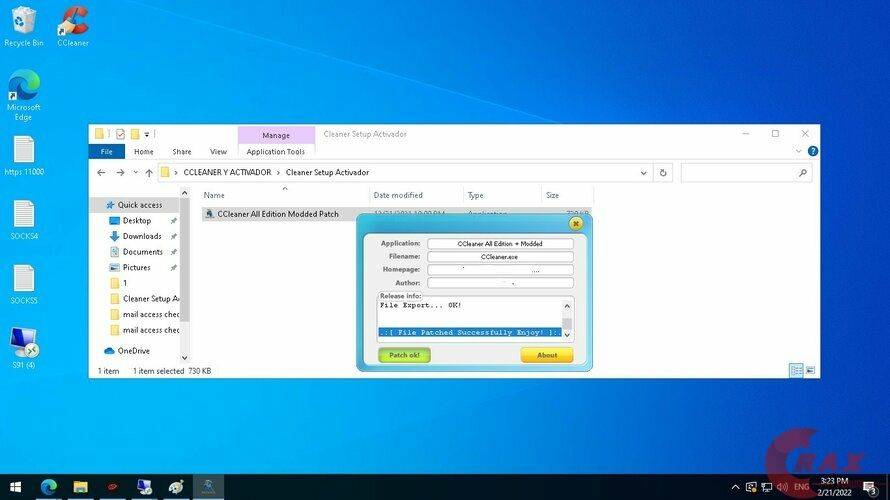Sort files by the Size column
Screen dimensions: 890x500
pyautogui.click(x=567, y=195)
